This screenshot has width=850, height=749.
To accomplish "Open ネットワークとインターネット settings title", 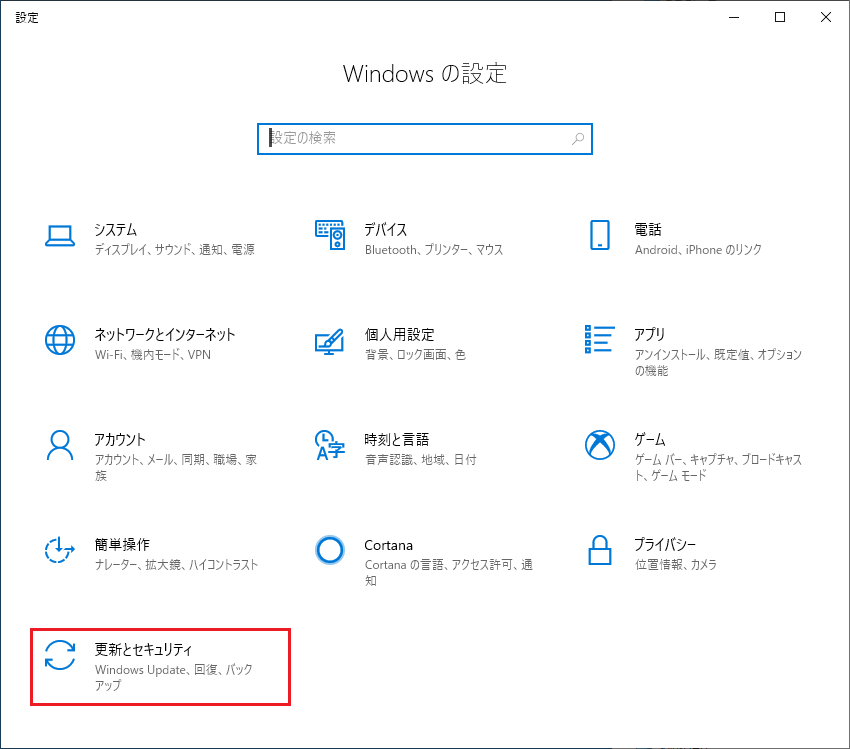I will [x=165, y=334].
